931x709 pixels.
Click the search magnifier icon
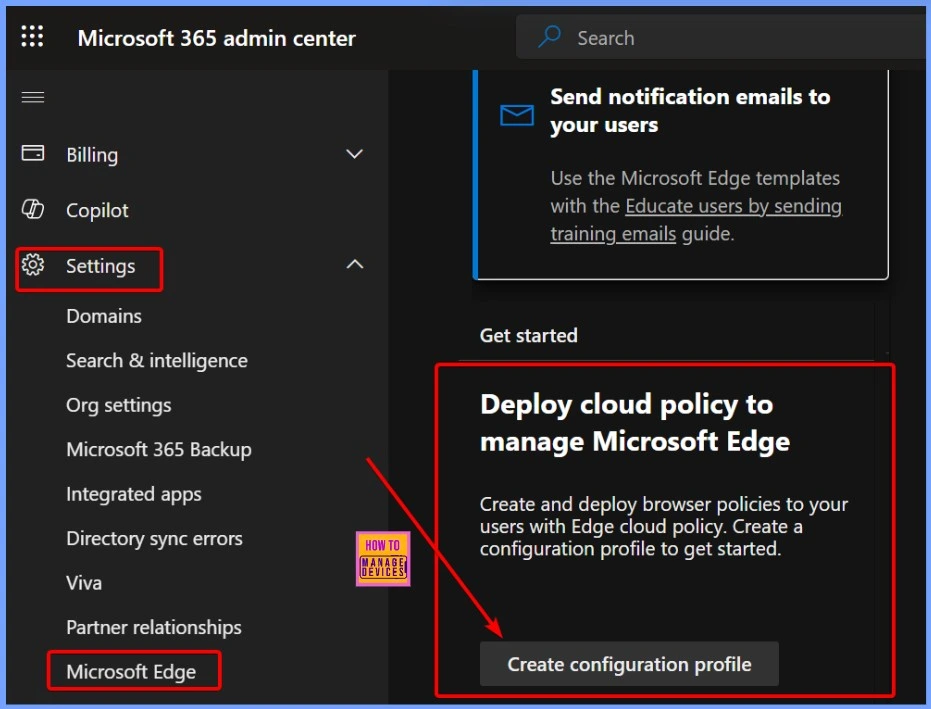(549, 37)
